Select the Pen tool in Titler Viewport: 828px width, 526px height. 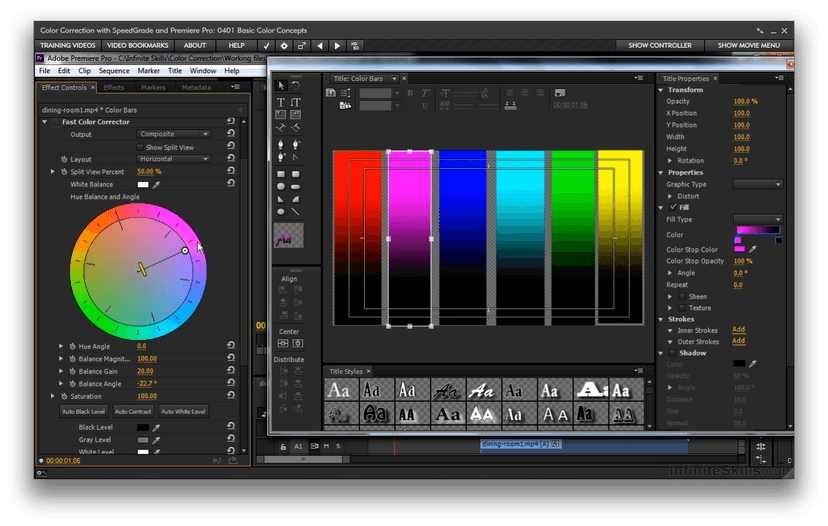click(281, 144)
